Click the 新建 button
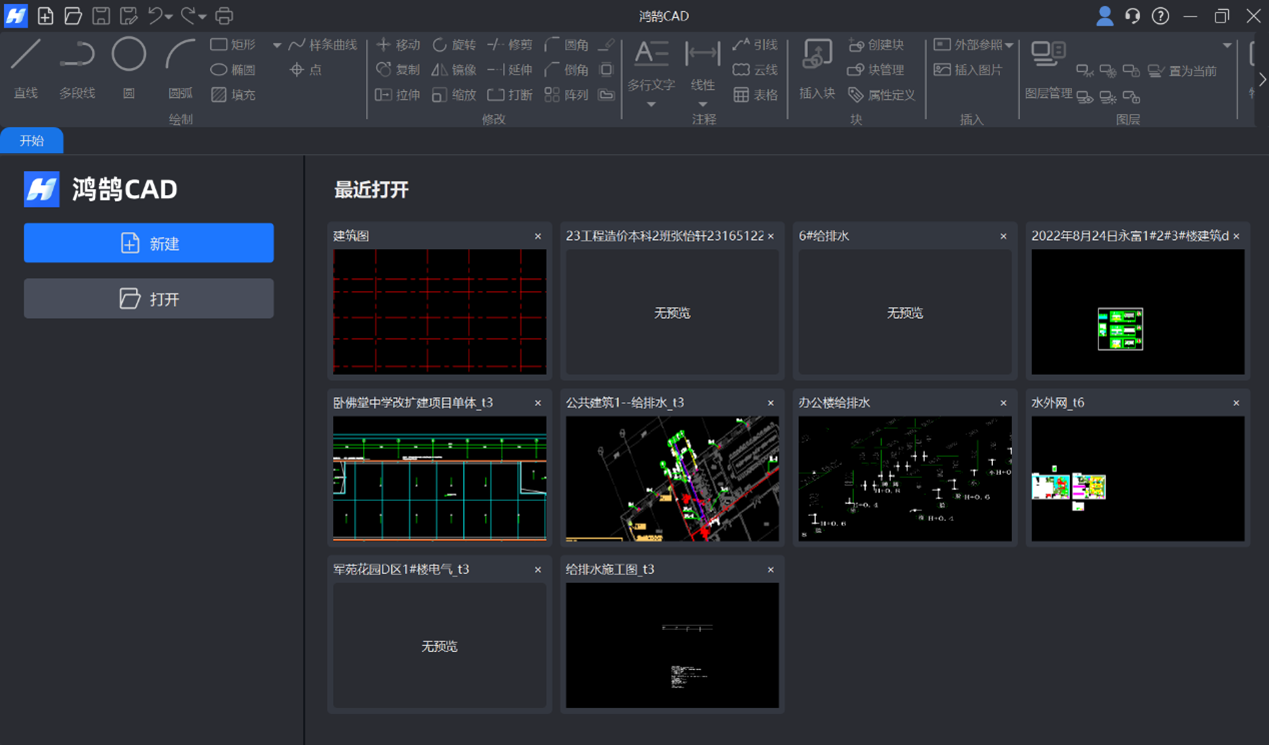 (149, 243)
